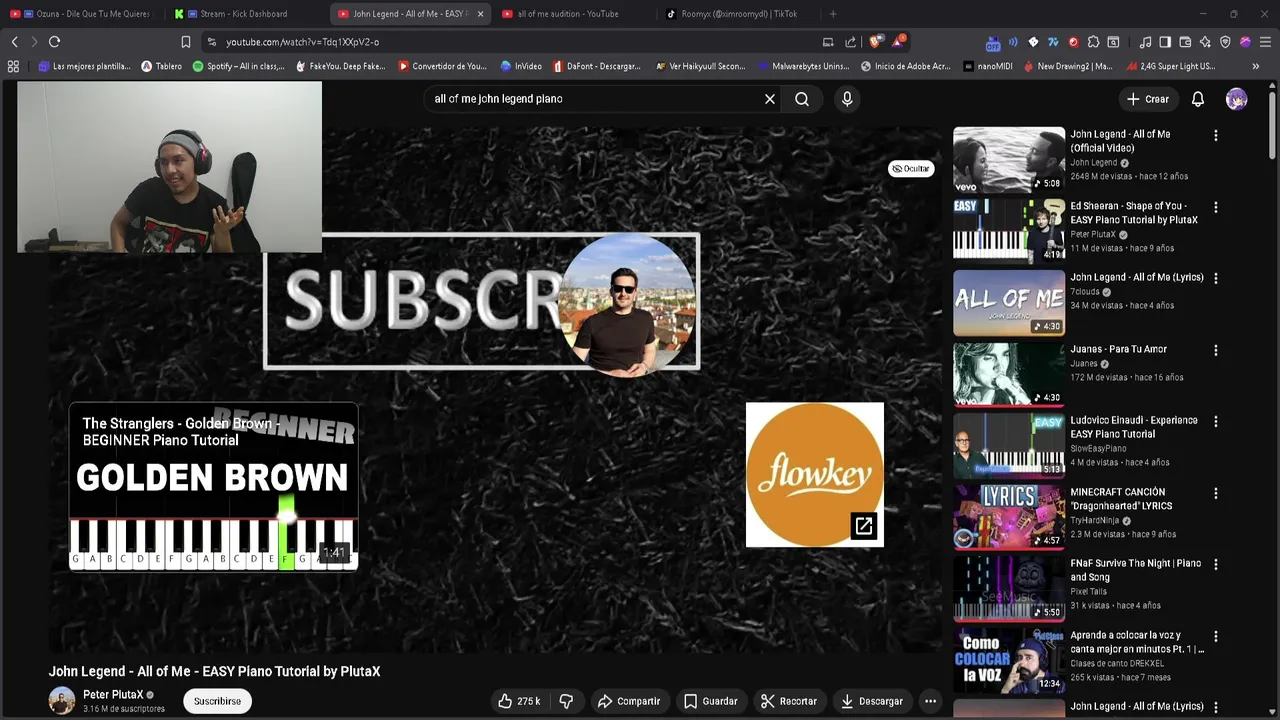
Task: Click the circular channel subscribe portrait in player
Action: 626,304
